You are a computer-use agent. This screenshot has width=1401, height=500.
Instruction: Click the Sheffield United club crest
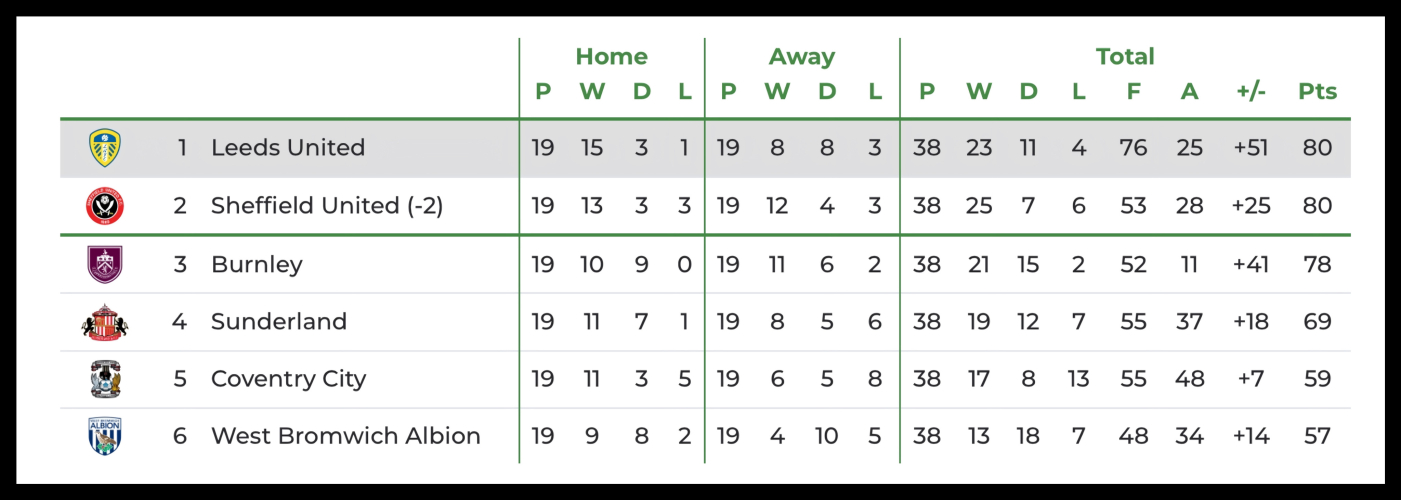click(x=104, y=206)
